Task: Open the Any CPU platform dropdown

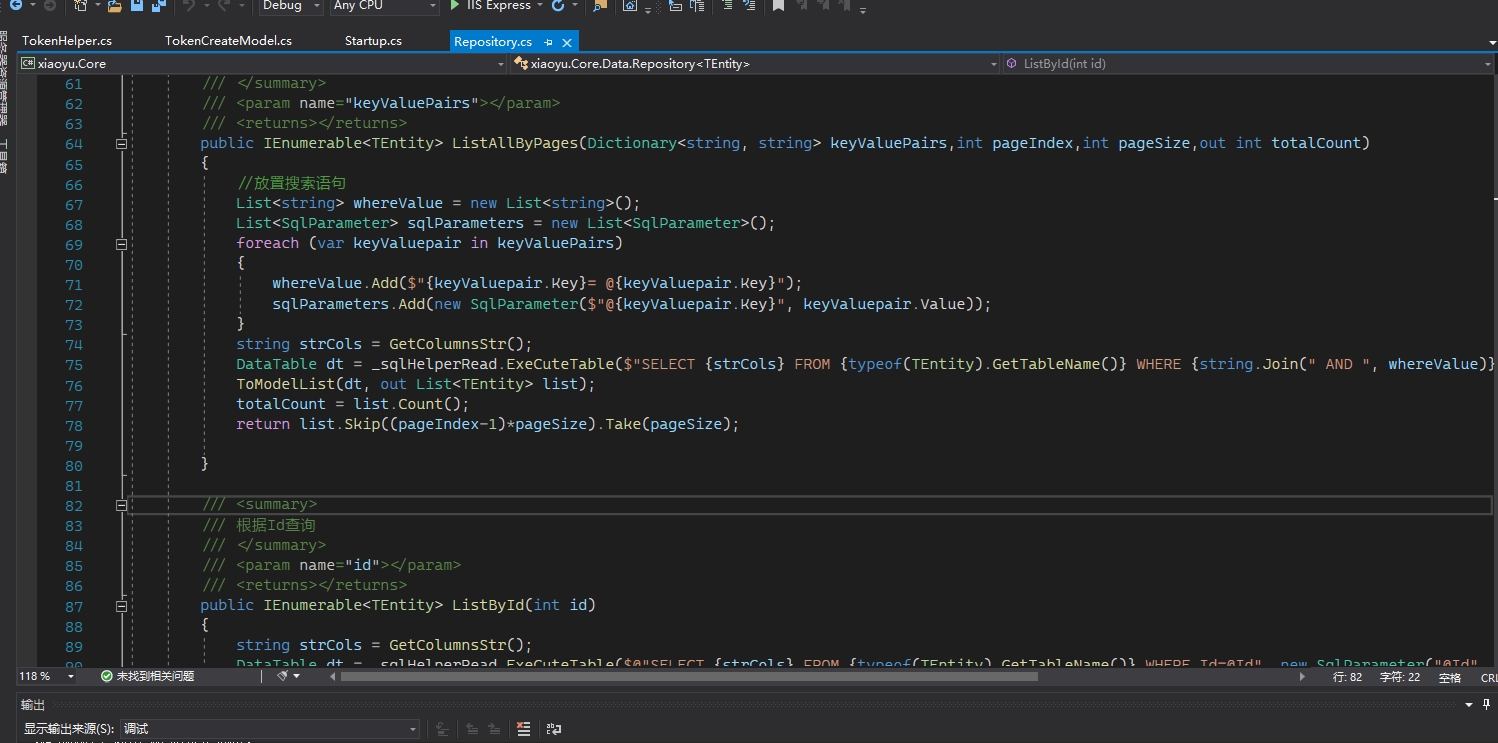Action: point(385,6)
